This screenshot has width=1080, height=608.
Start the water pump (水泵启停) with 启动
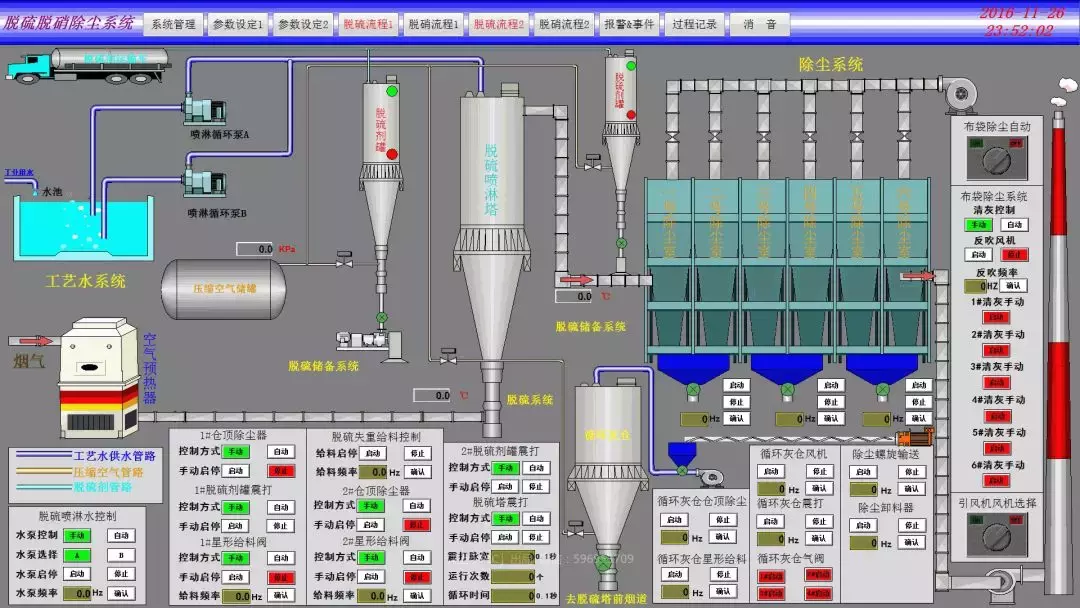point(77,574)
